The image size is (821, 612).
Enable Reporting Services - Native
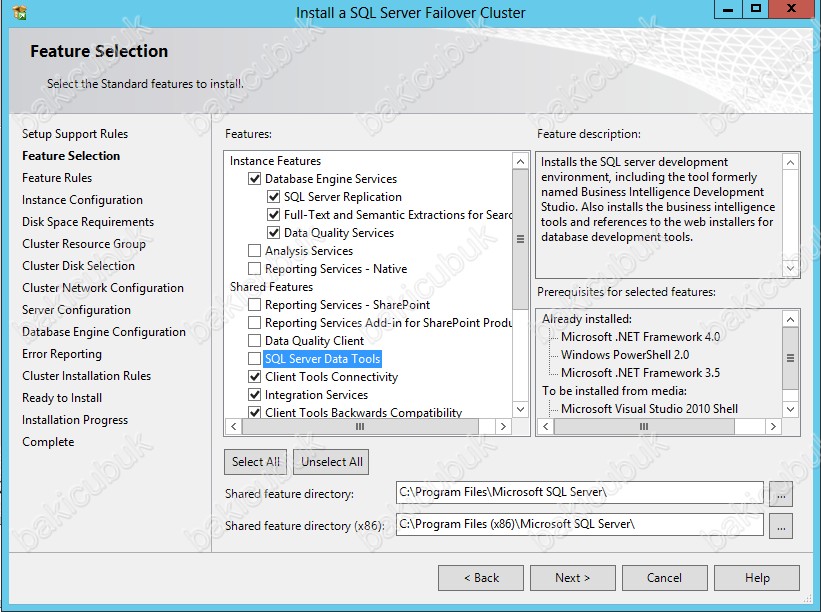254,269
